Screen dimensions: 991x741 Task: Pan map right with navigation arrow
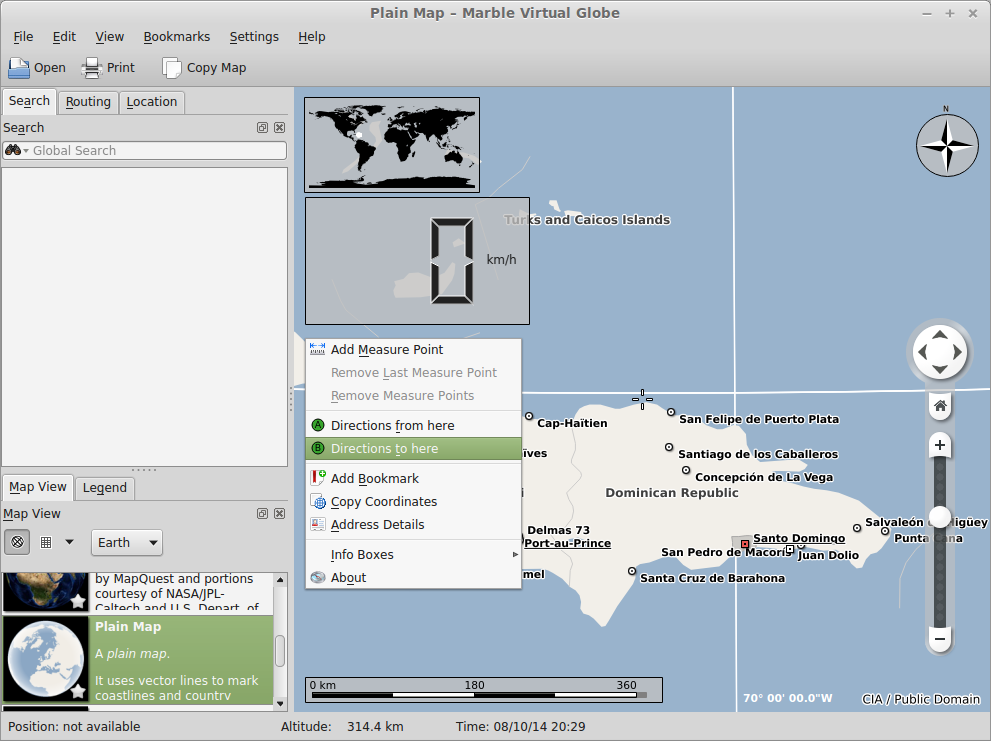(x=958, y=352)
